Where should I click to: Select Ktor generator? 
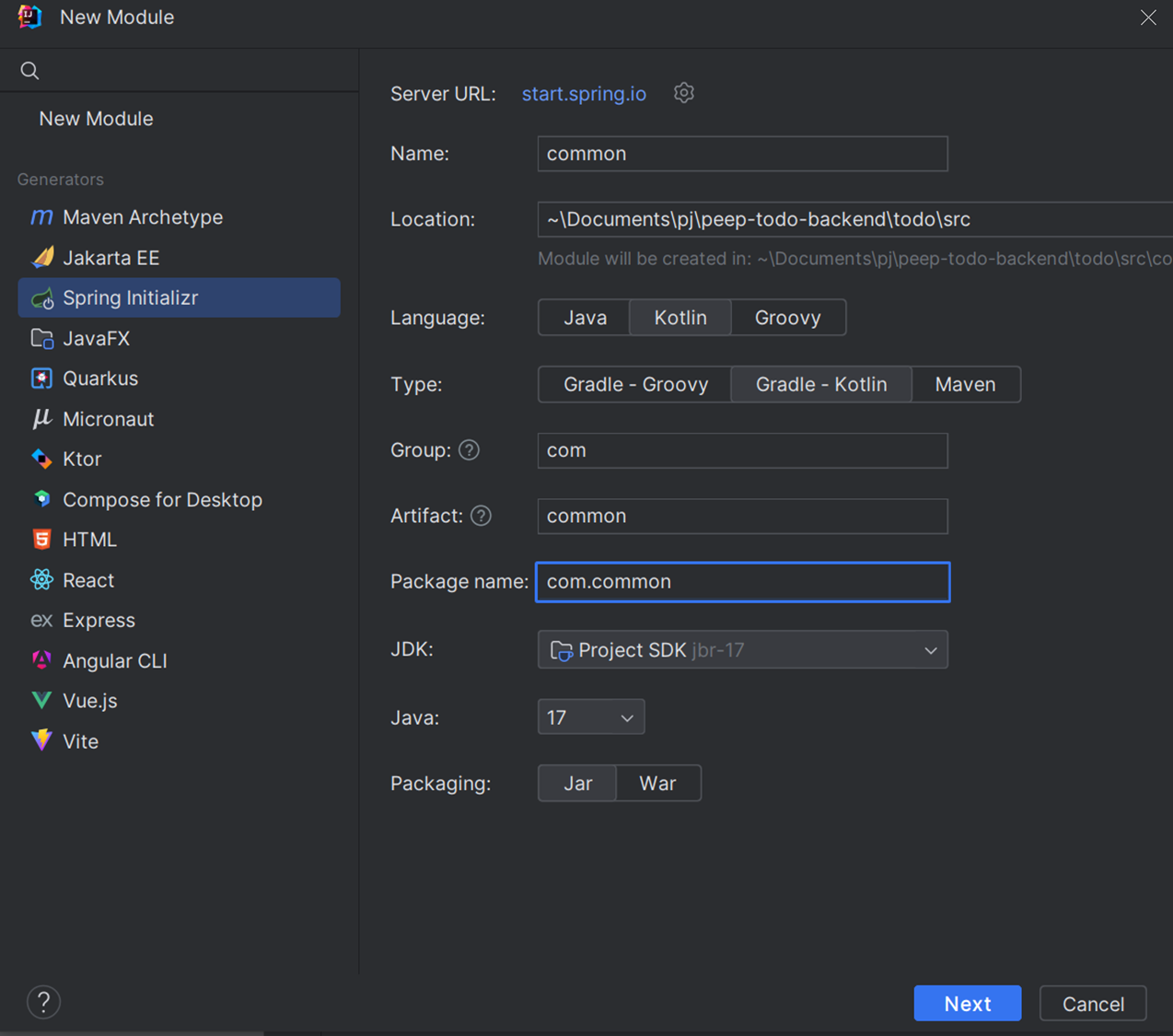pos(180,459)
